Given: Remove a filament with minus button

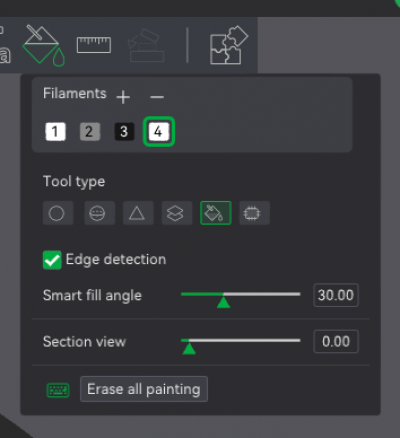Looking at the screenshot, I should (x=157, y=97).
